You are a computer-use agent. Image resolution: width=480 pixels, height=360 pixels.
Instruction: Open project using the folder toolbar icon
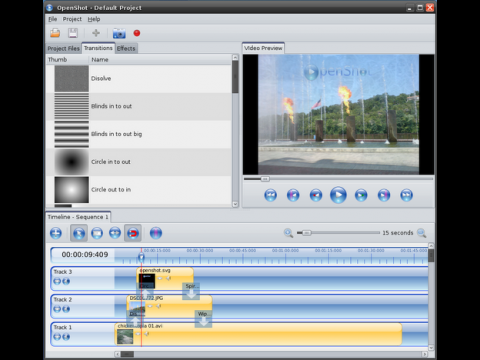(x=55, y=33)
